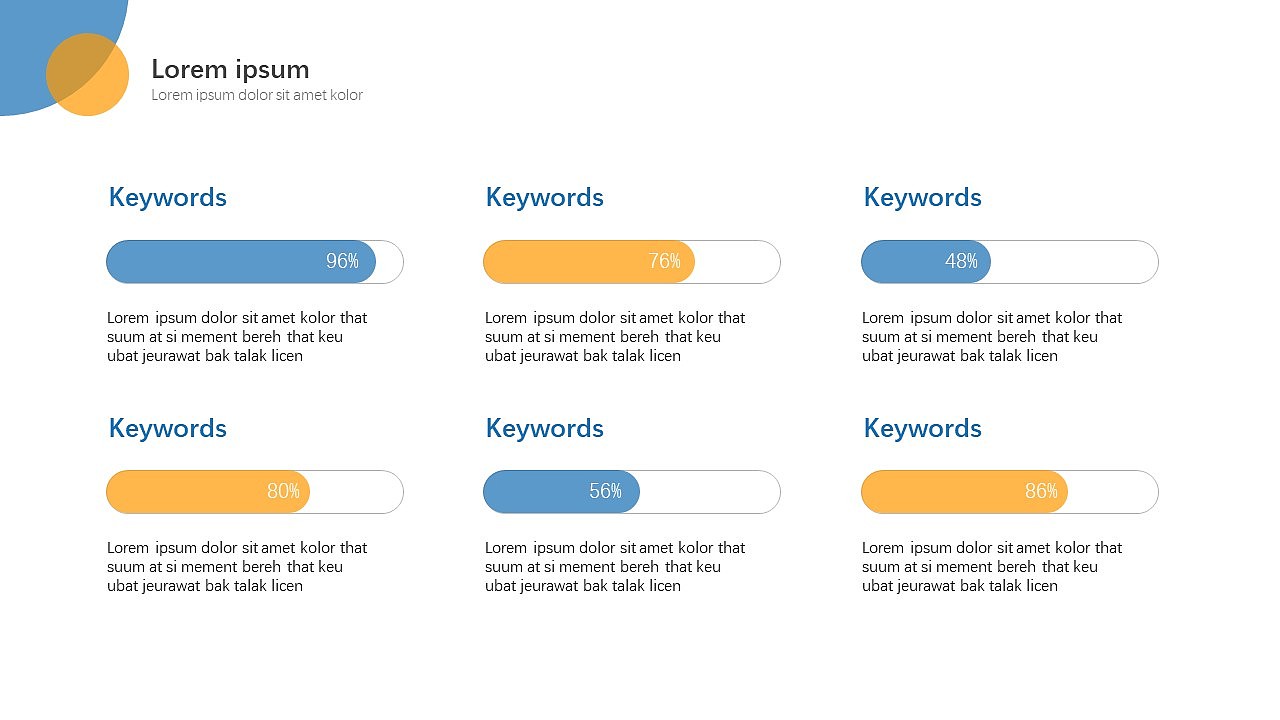
Task: Select the subtitle "Lorem ipsum dolor sit amet kolor"
Action: pyautogui.click(x=257, y=95)
